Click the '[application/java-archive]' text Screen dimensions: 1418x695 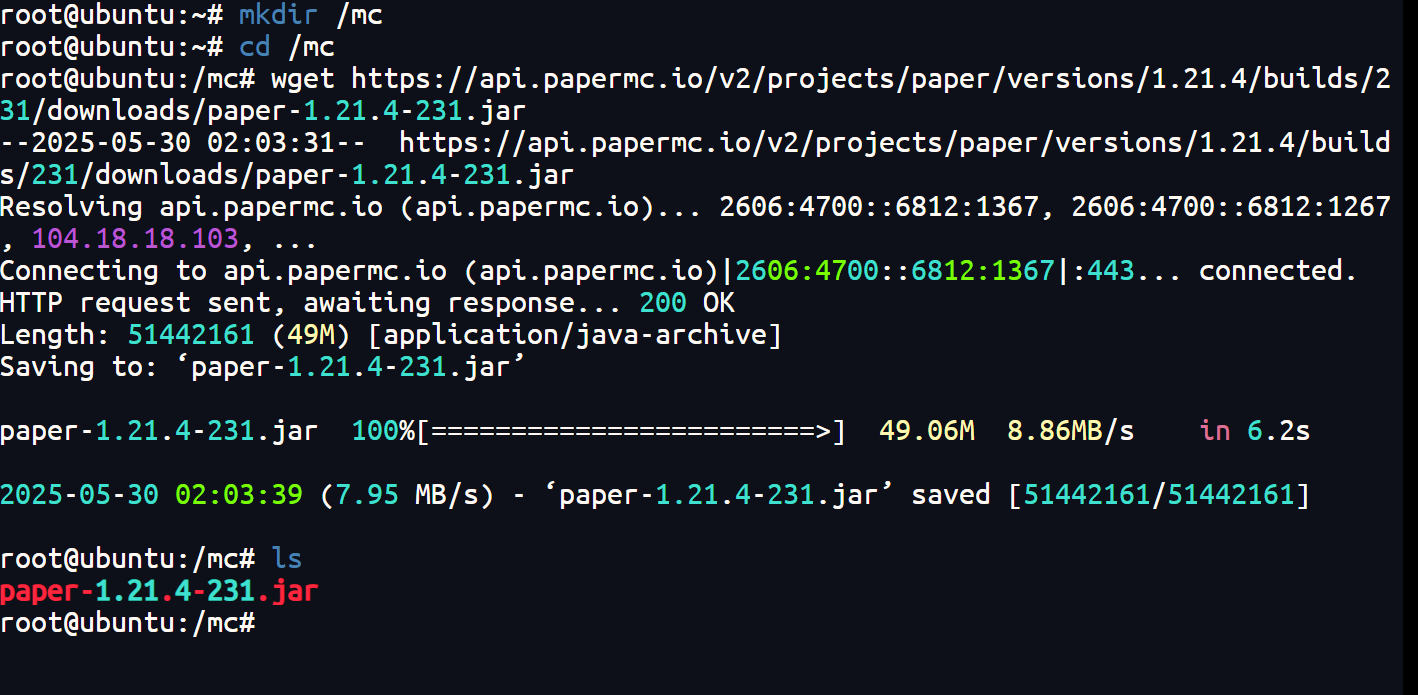pos(574,335)
